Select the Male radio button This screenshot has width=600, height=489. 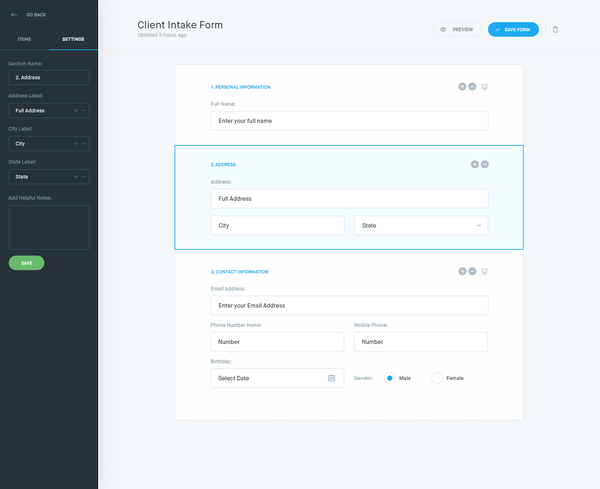[390, 378]
